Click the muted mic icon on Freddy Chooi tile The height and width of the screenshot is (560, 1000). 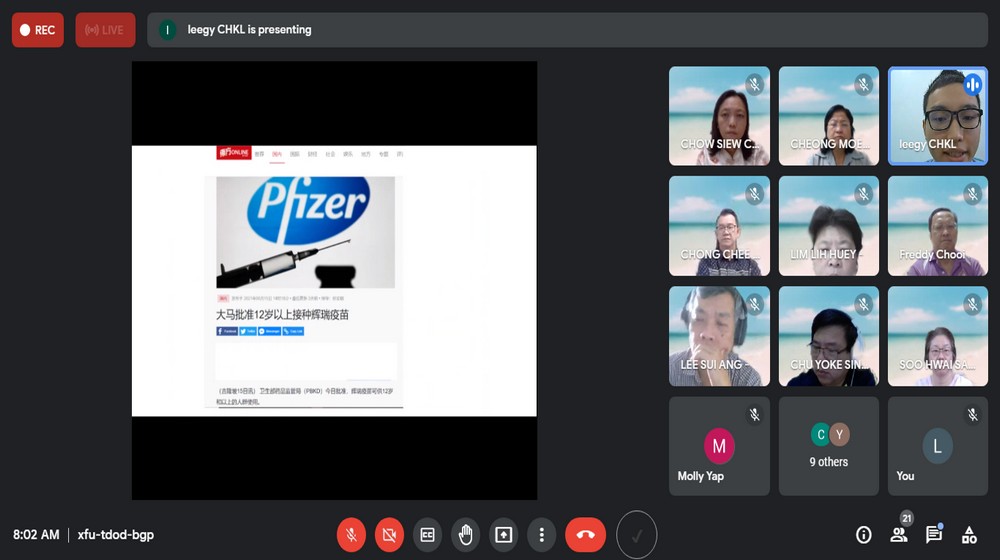[973, 194]
